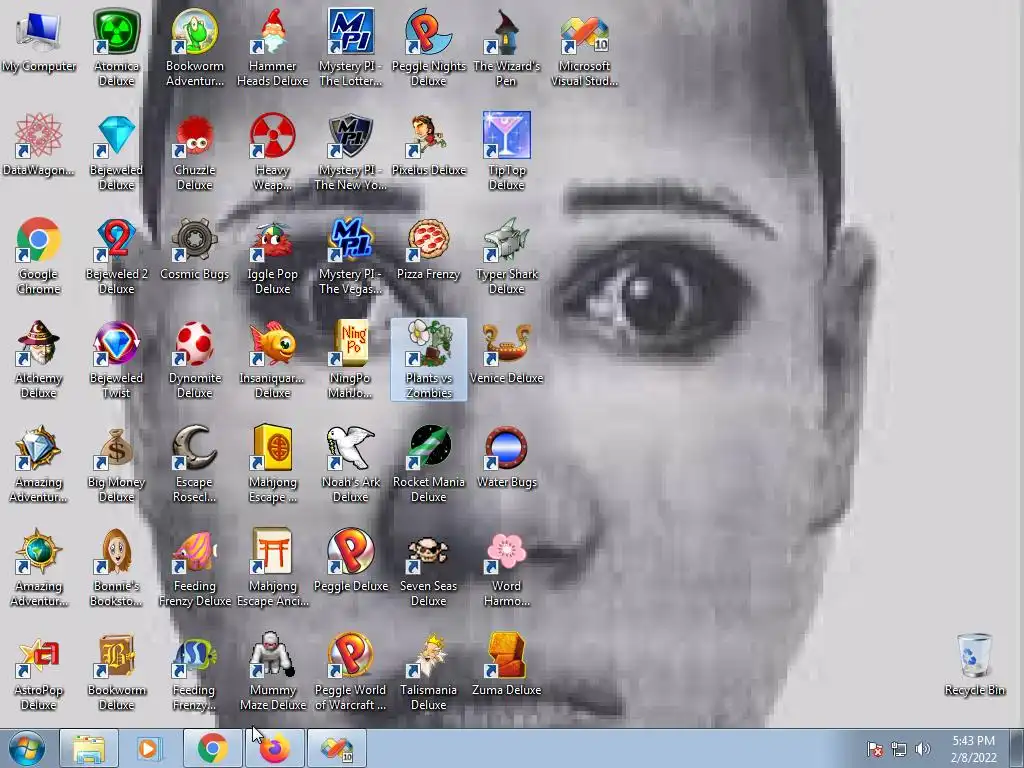Image resolution: width=1024 pixels, height=768 pixels.
Task: Open Firefox from the taskbar
Action: [275, 748]
